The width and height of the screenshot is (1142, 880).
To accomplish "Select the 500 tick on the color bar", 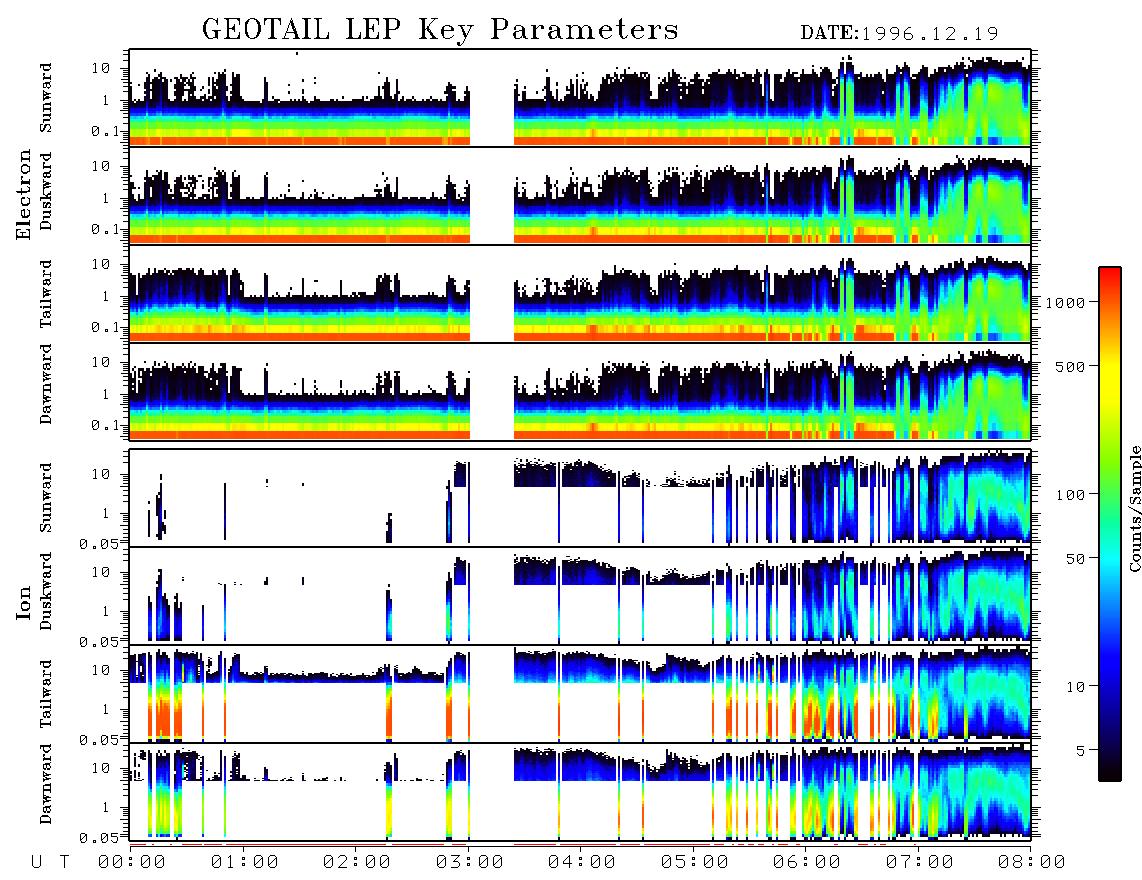I will pos(1070,366).
